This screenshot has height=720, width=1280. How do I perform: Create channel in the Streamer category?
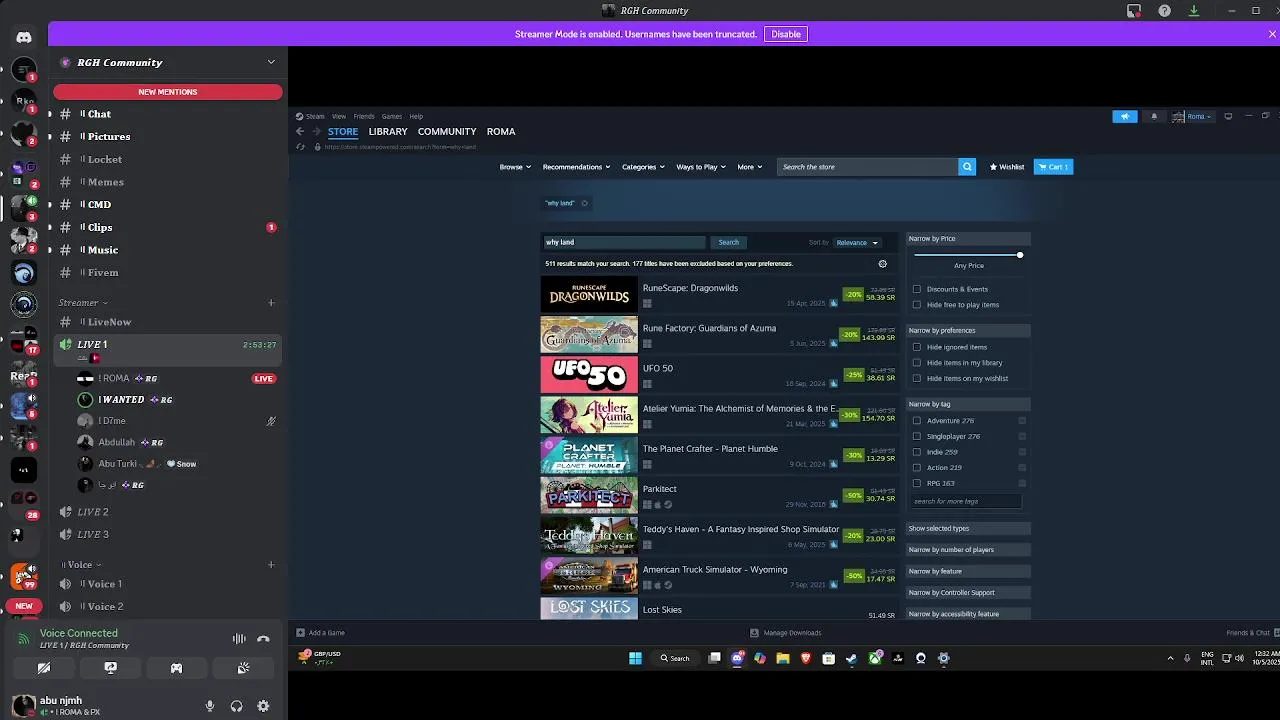[271, 303]
